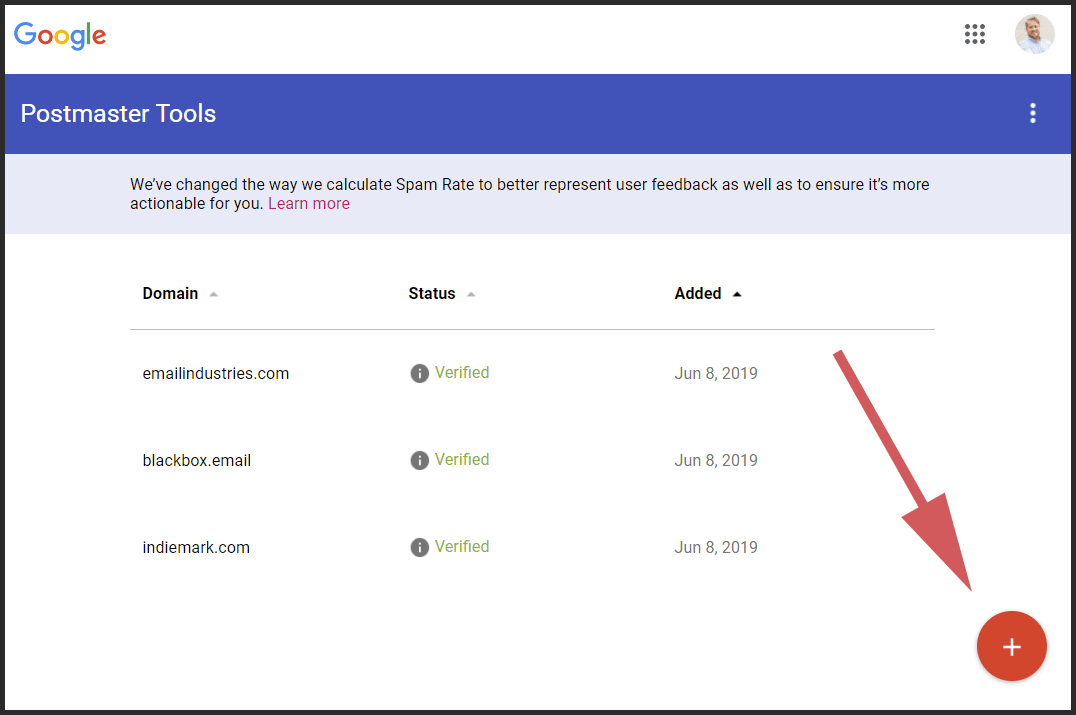Click the info icon beside indiemark.com status
The image size is (1076, 715).
(x=419, y=546)
